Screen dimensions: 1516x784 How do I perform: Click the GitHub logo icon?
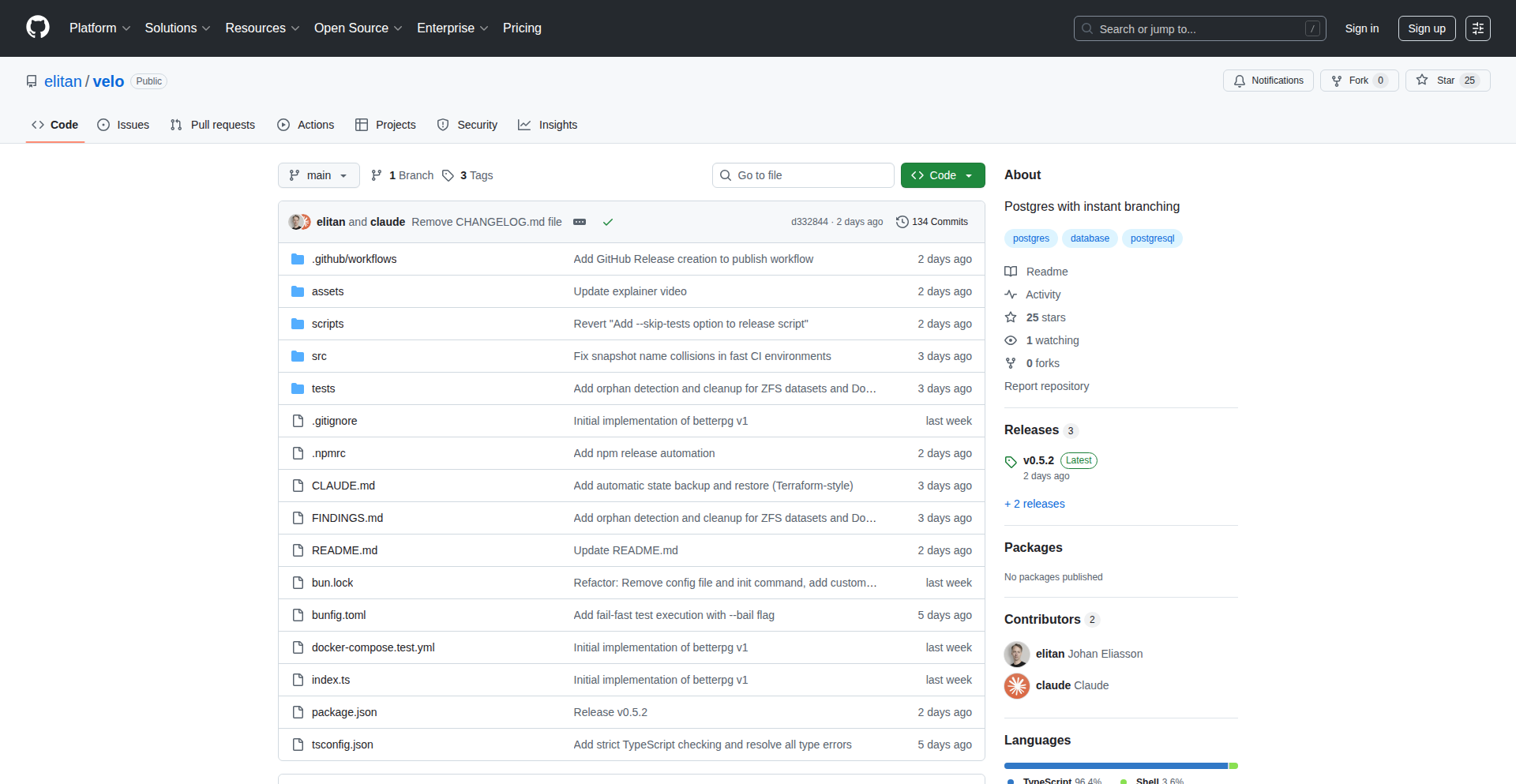pos(38,28)
